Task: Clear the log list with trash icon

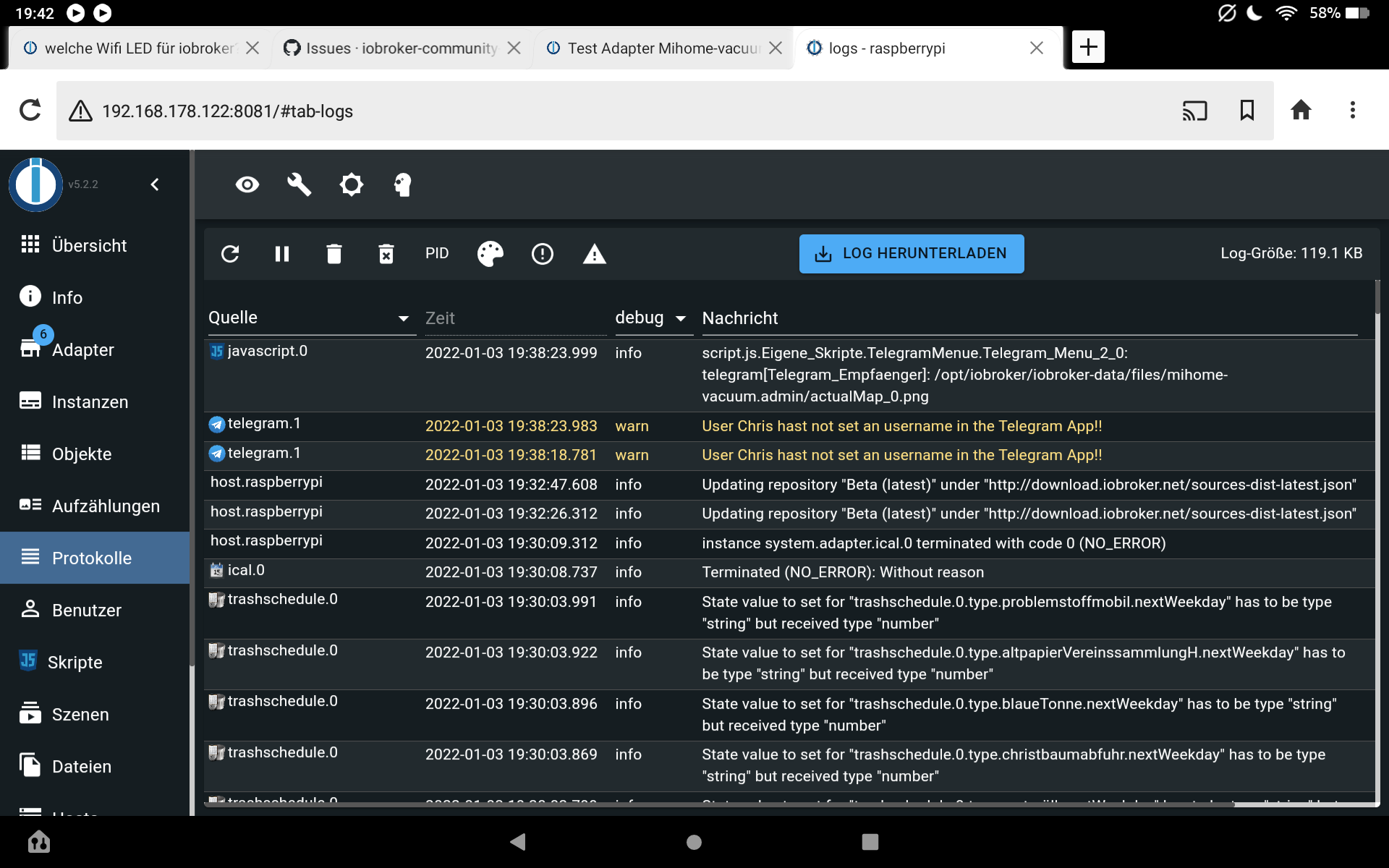Action: (334, 254)
